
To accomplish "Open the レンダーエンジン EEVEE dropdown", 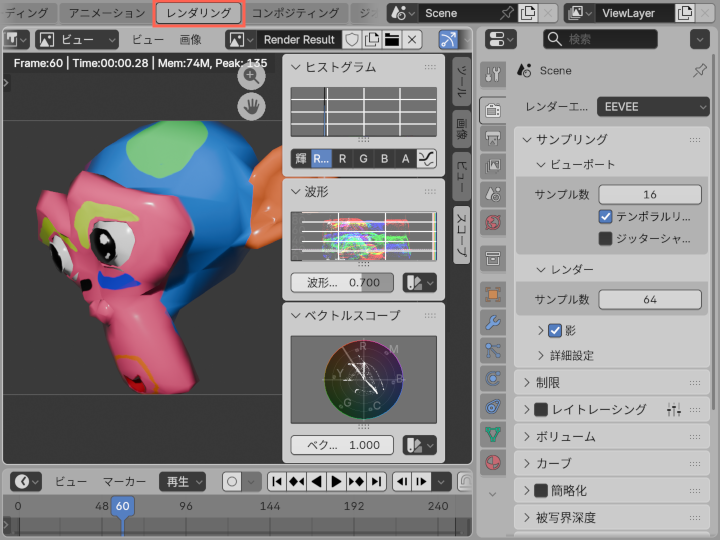I will tap(653, 107).
